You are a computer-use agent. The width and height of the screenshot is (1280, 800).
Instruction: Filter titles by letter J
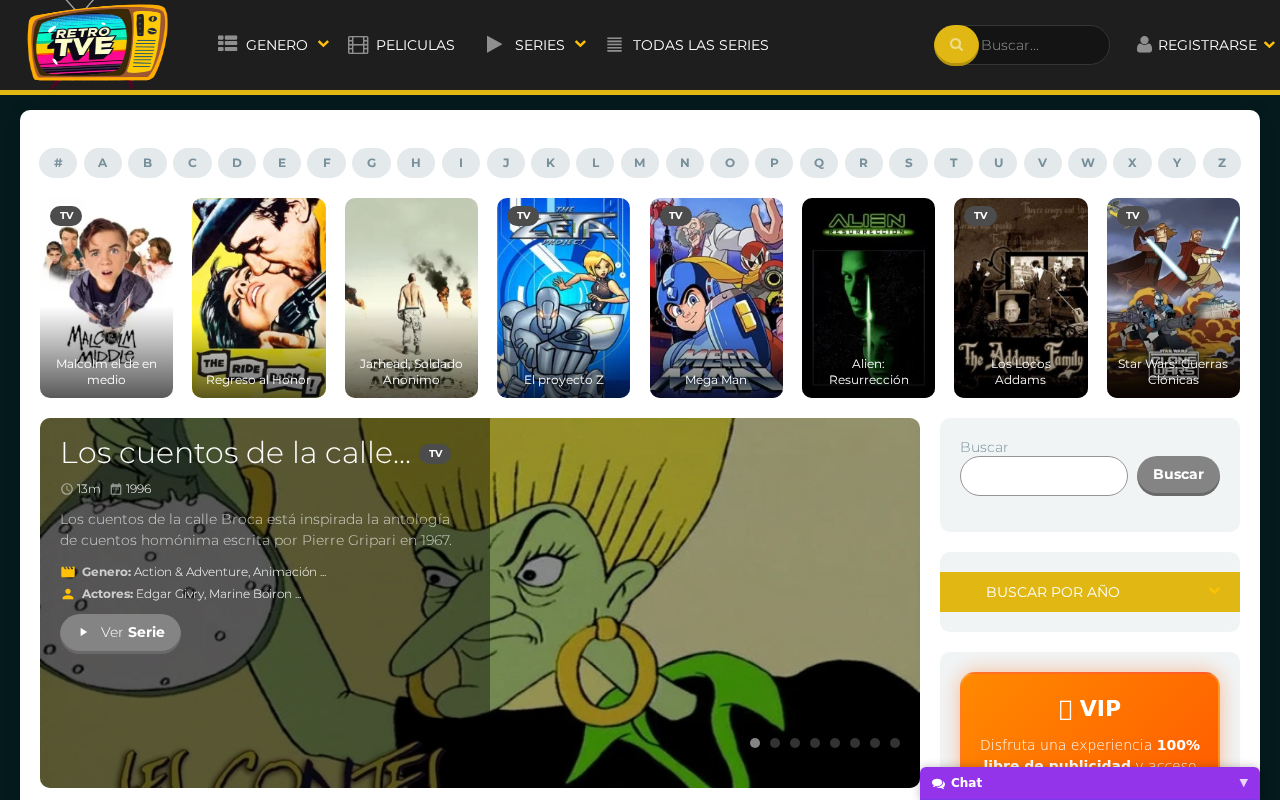pyautogui.click(x=506, y=163)
